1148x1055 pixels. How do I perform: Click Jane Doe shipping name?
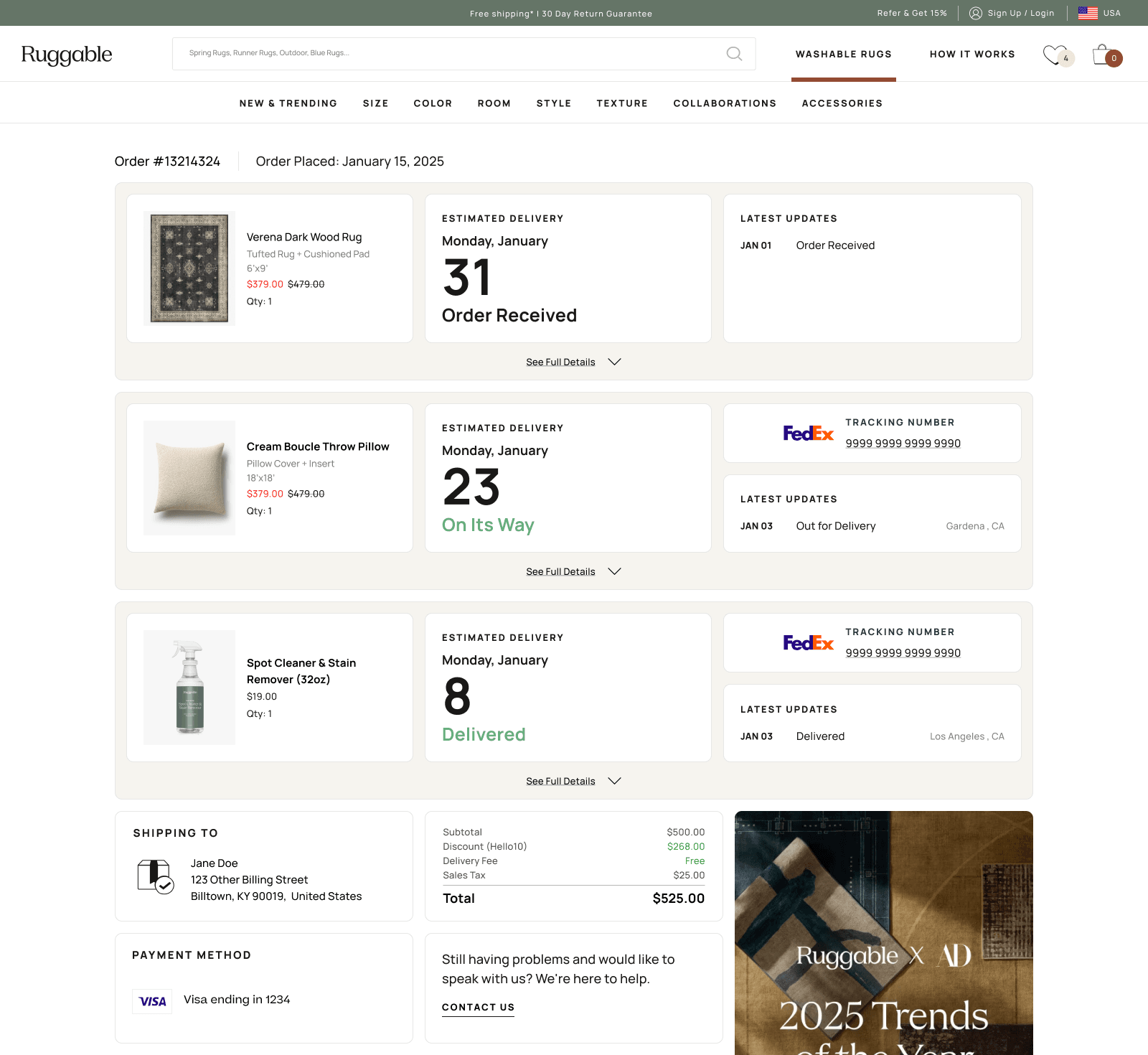214,863
